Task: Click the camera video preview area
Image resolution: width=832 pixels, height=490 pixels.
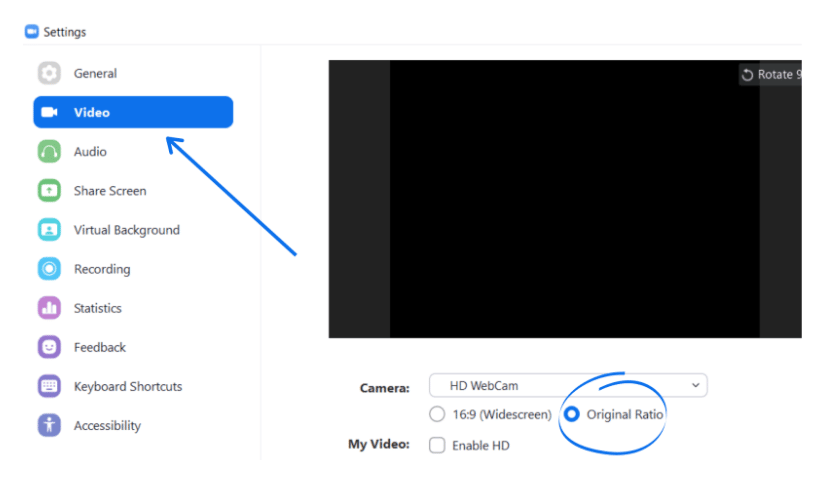Action: click(565, 199)
